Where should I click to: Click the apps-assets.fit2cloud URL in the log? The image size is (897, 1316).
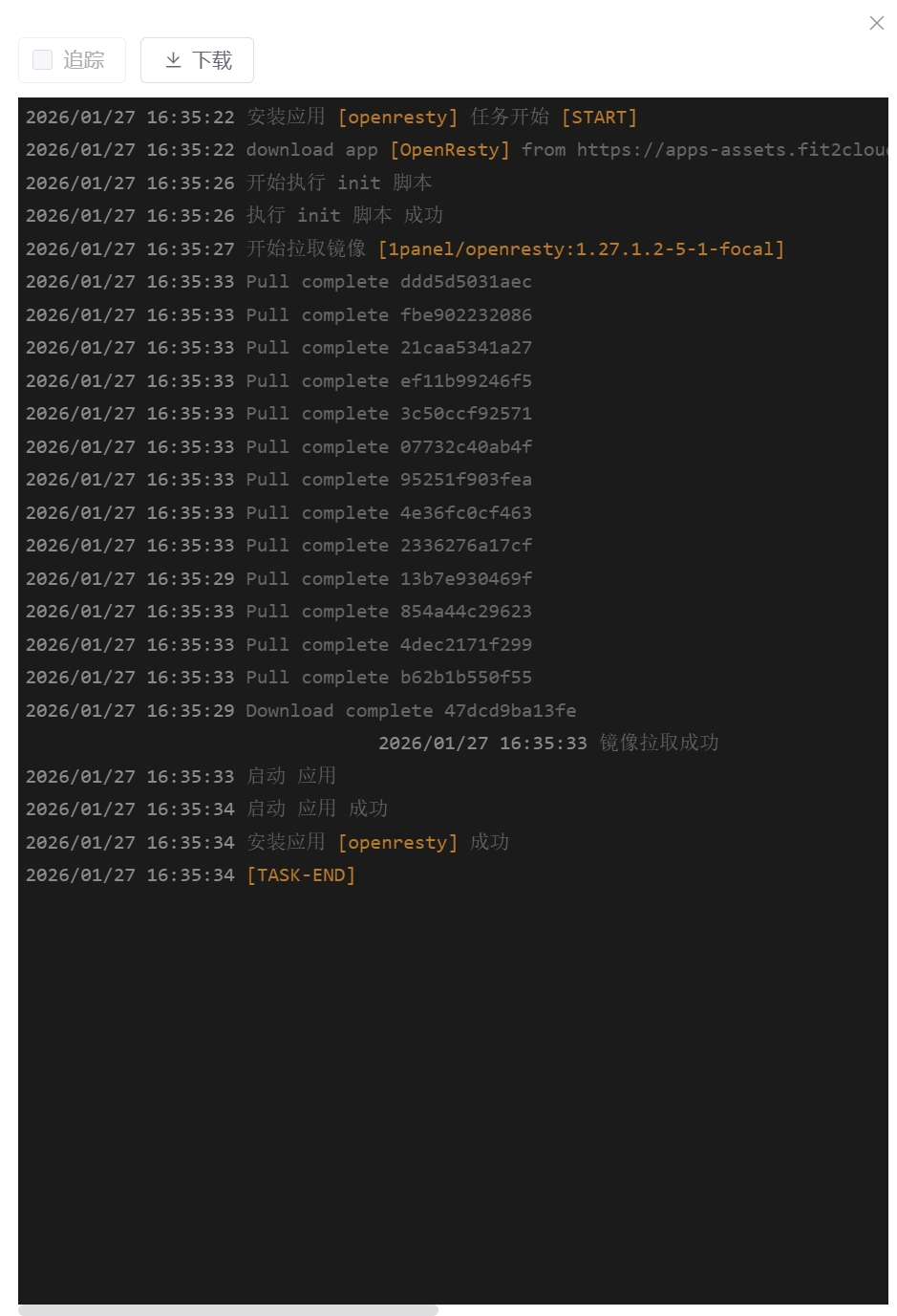731,150
